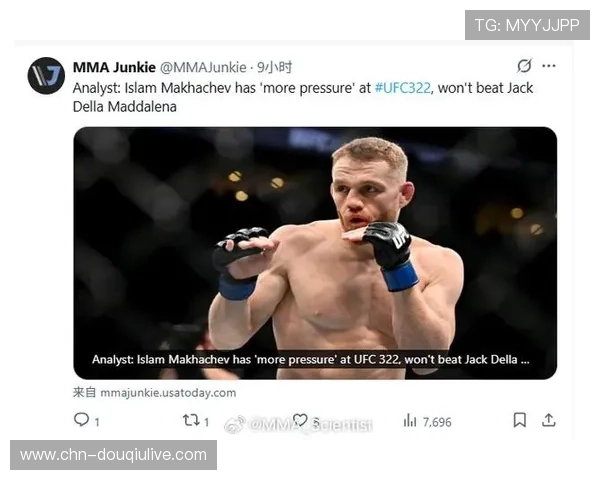Viewport: 600px width, 480px height.
Task: Open the post timestamp 9小时
Action: point(274,67)
